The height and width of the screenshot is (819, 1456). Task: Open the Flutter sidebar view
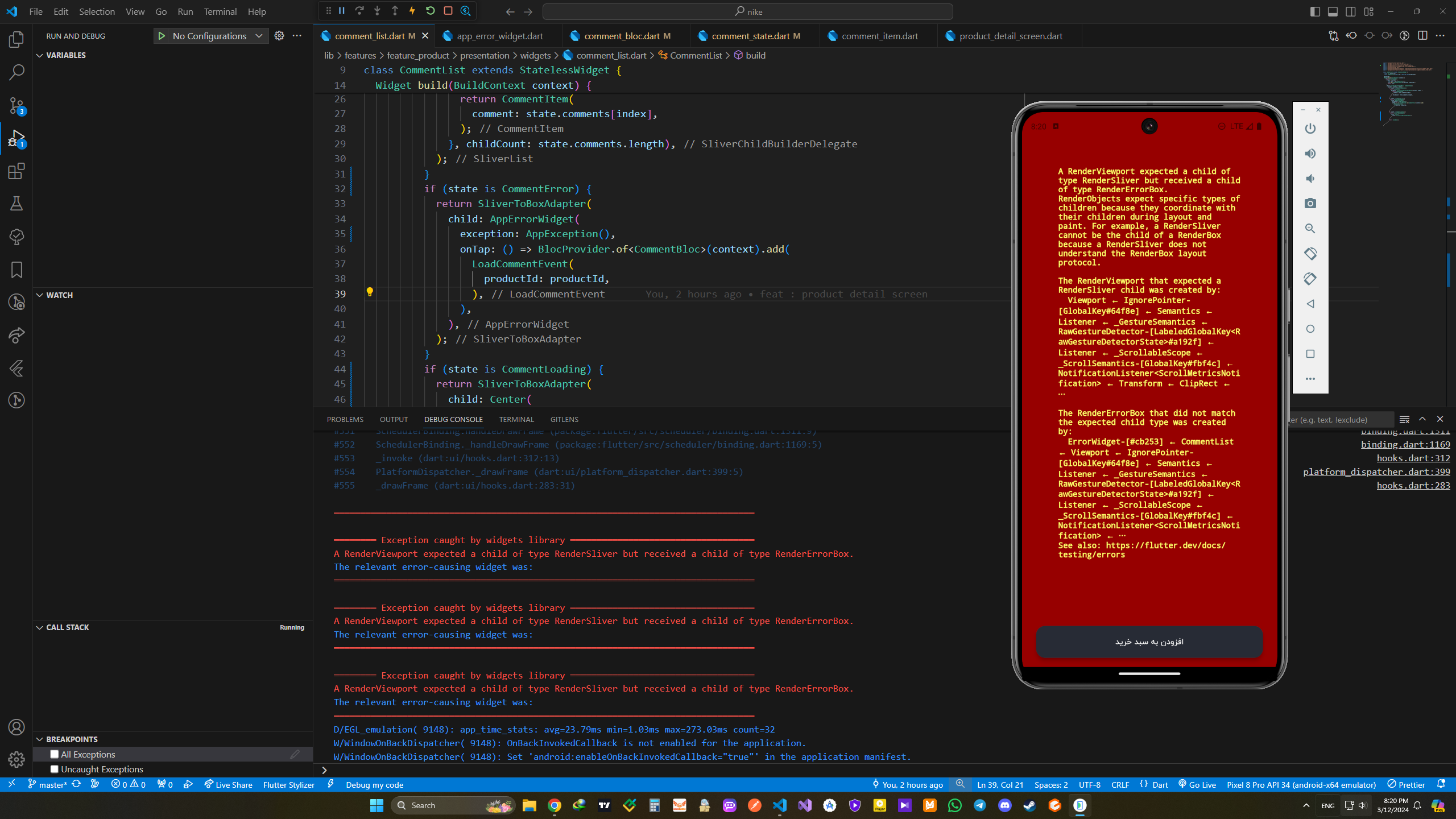pos(16,368)
